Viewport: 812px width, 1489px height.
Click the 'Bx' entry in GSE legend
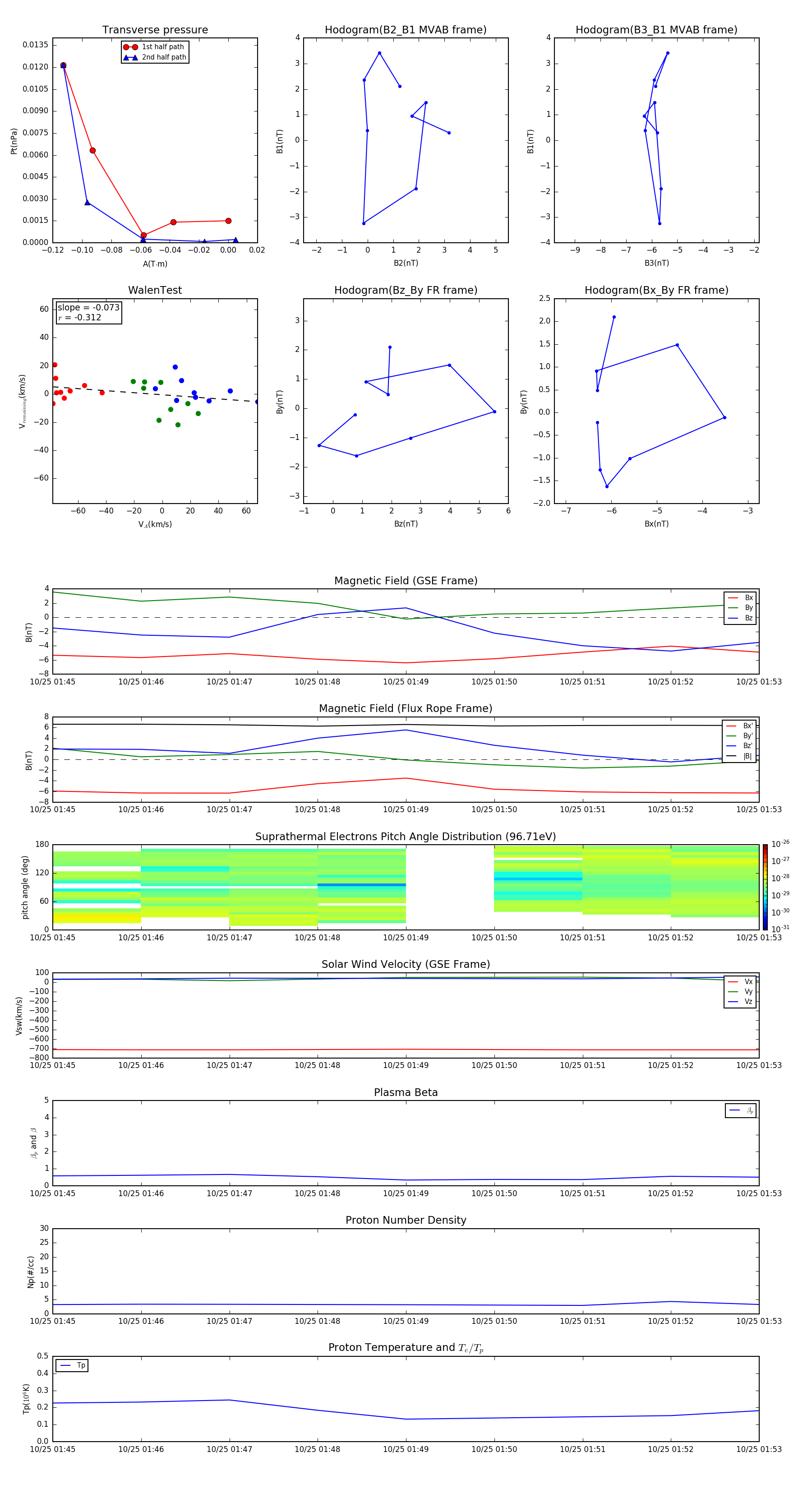pyautogui.click(x=740, y=598)
